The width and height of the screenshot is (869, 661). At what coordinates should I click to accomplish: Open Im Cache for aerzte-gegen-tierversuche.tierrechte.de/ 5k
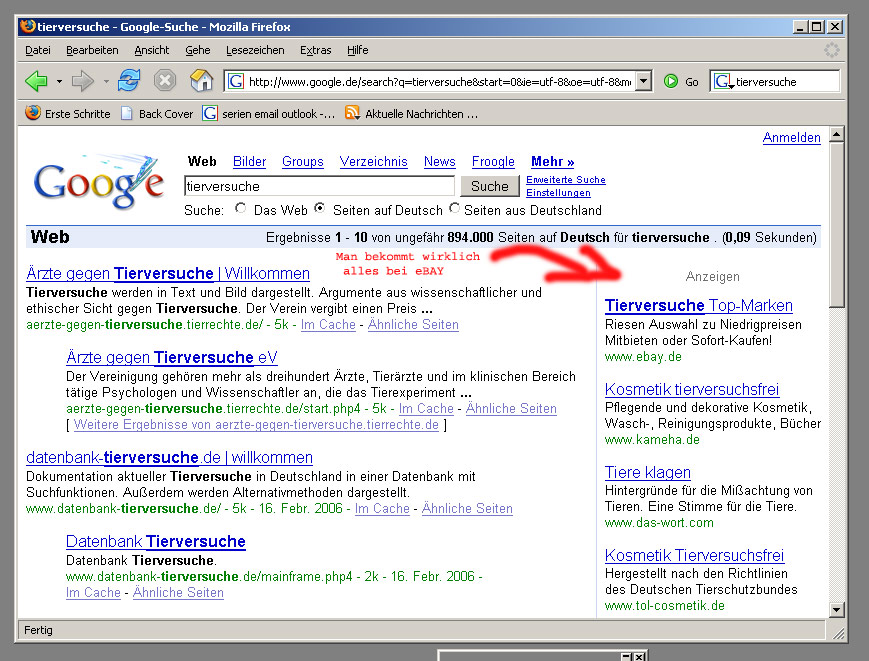pos(328,324)
